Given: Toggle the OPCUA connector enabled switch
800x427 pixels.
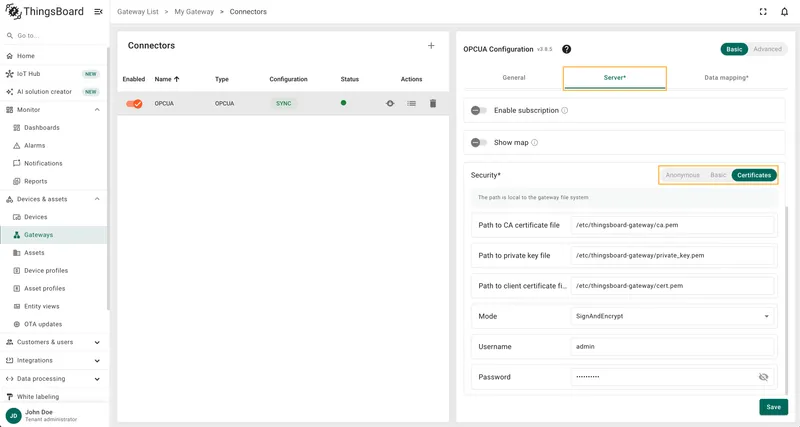Looking at the screenshot, I should (134, 104).
